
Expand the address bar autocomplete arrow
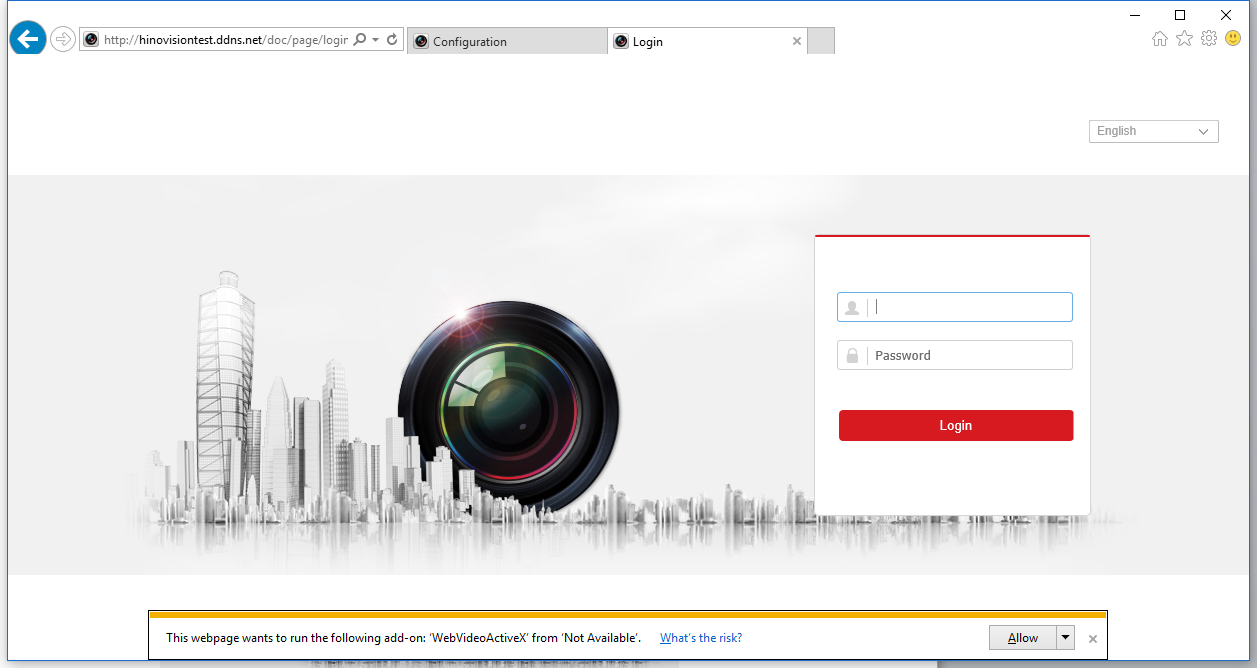[x=376, y=40]
